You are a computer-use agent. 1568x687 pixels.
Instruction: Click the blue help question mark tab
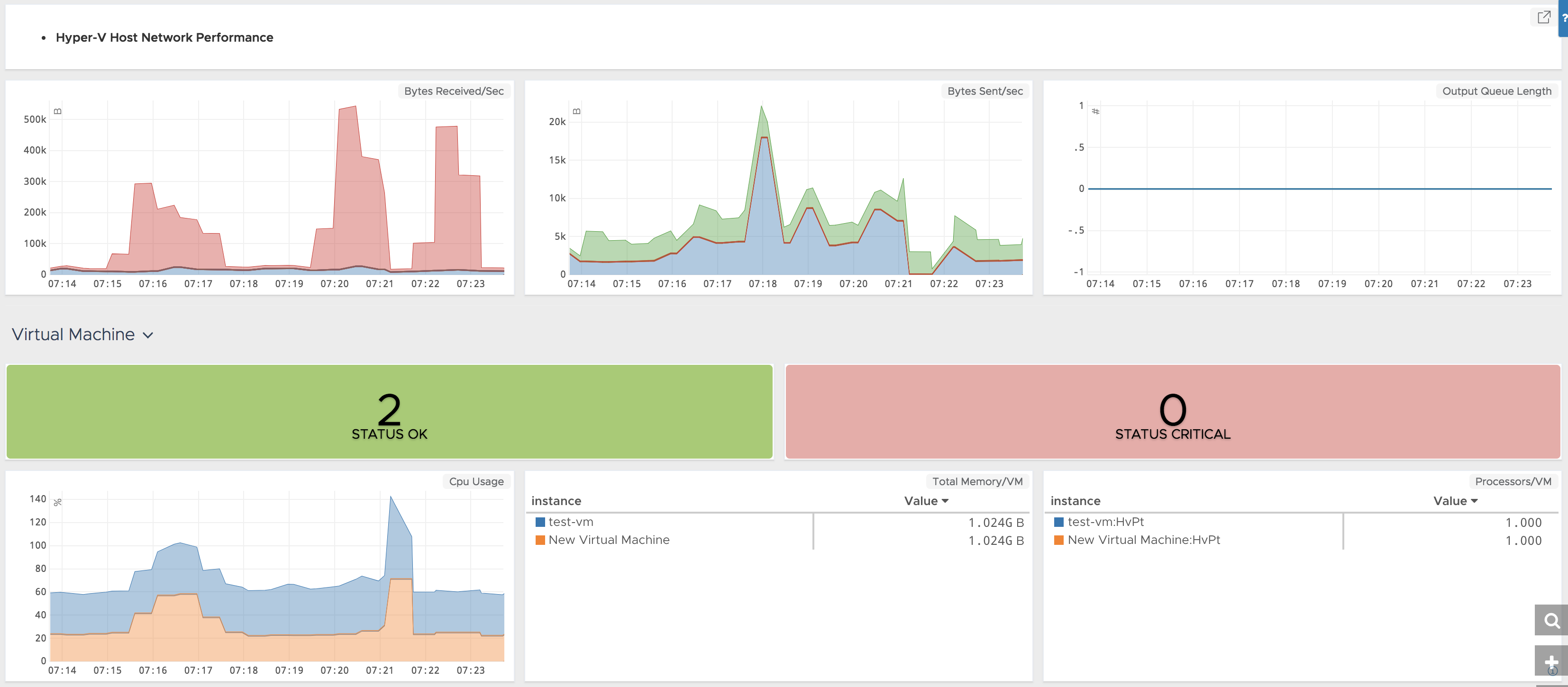point(1563,18)
